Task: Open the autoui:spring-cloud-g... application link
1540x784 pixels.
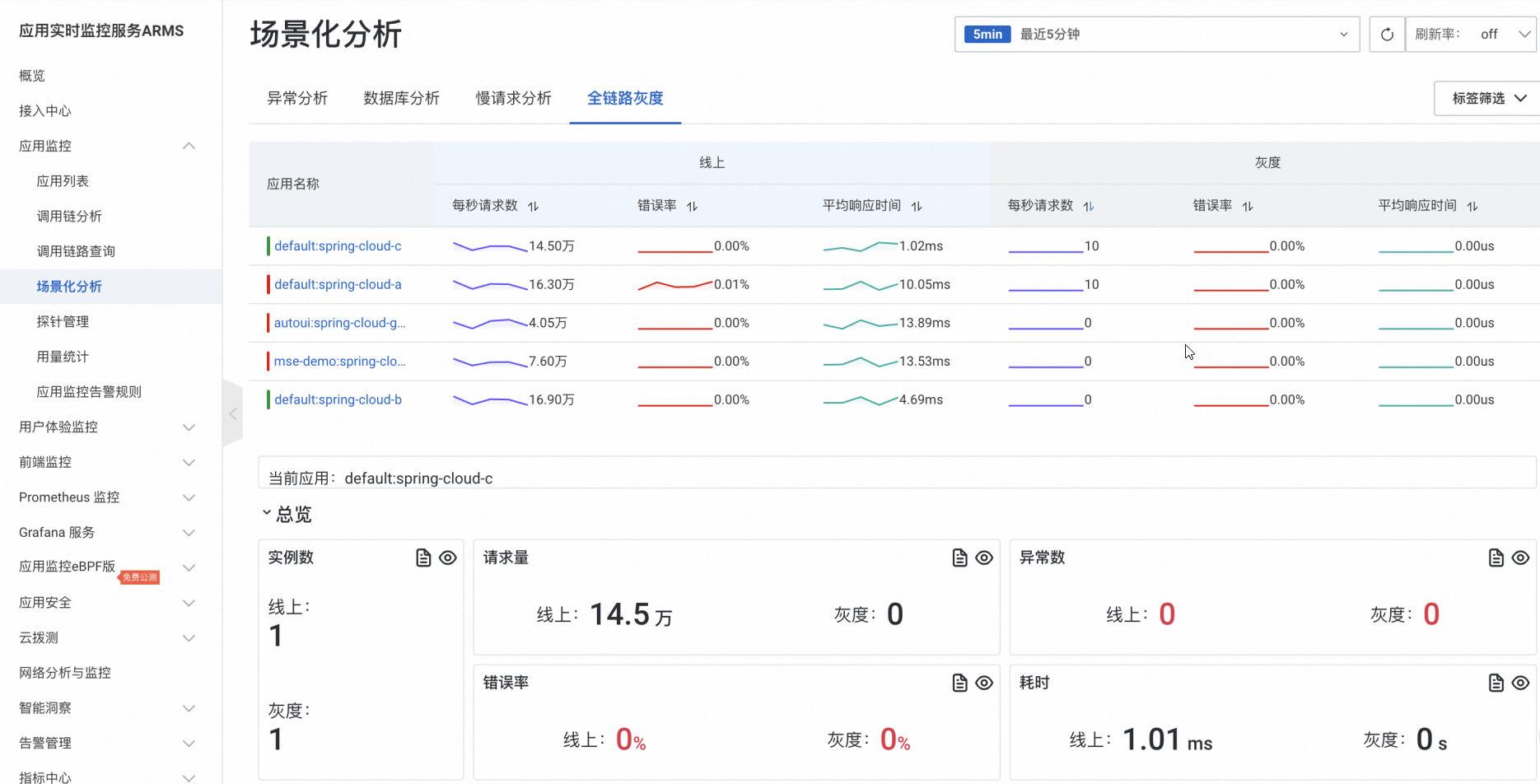Action: click(339, 323)
